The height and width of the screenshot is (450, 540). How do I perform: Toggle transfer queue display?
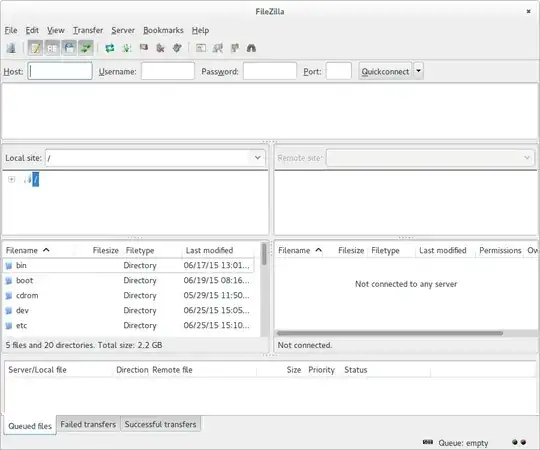(86, 48)
